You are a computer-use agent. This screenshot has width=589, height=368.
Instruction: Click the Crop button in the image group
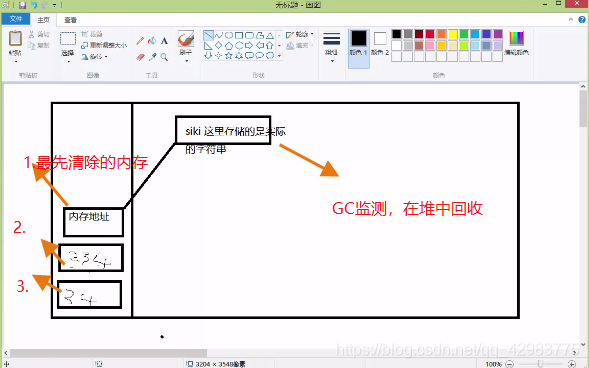click(x=92, y=34)
